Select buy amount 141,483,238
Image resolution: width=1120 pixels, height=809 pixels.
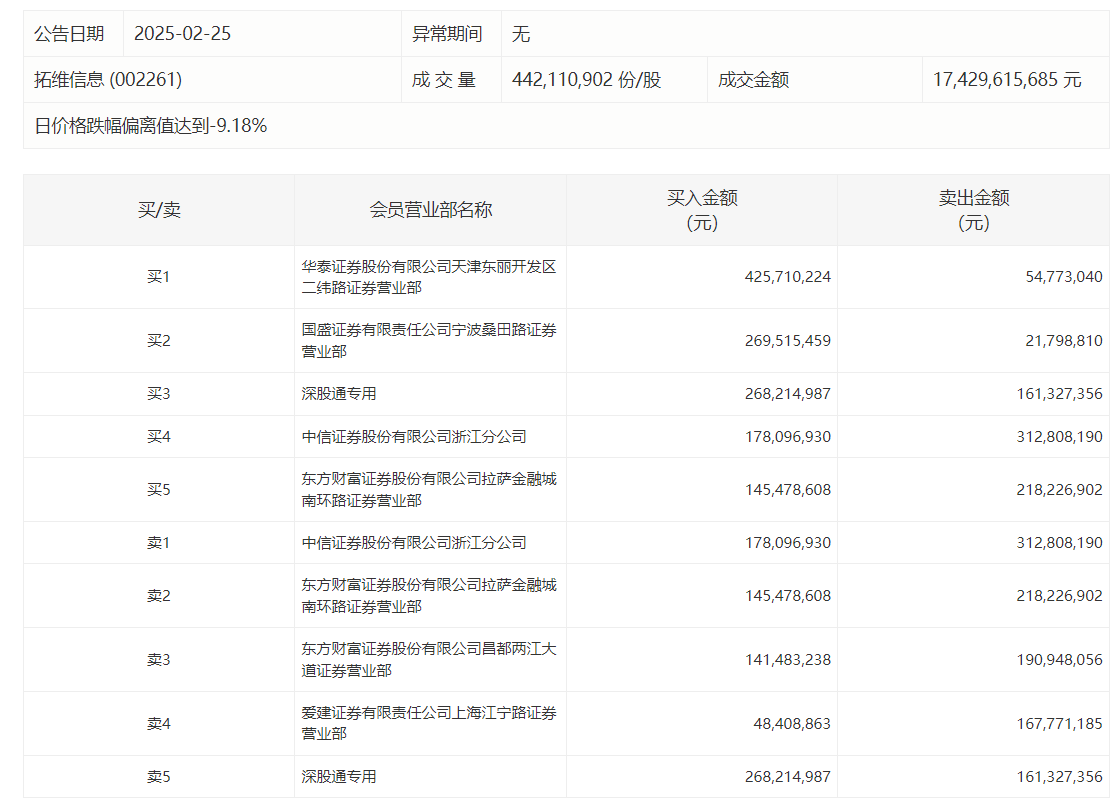pyautogui.click(x=788, y=660)
